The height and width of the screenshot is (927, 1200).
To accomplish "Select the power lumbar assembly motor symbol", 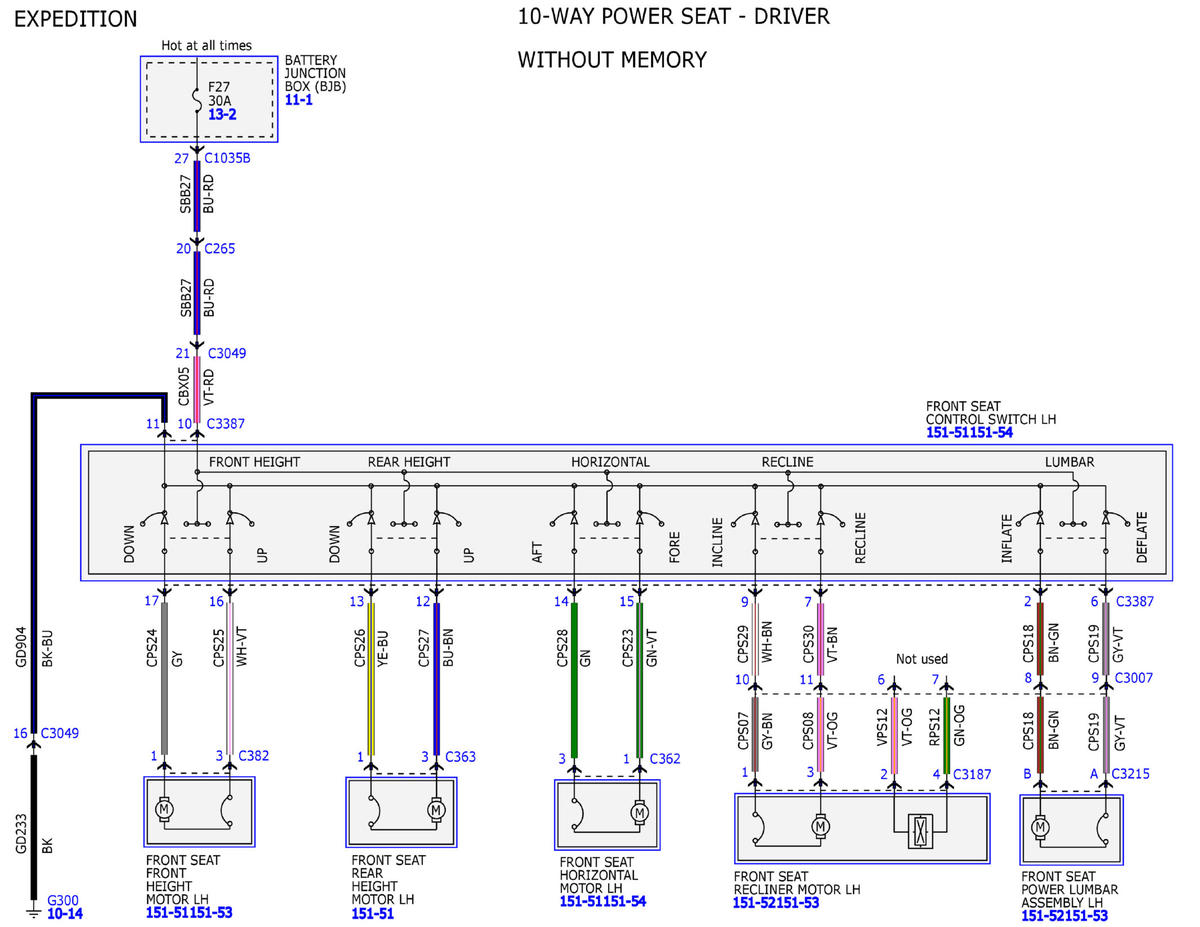I will tap(1040, 827).
